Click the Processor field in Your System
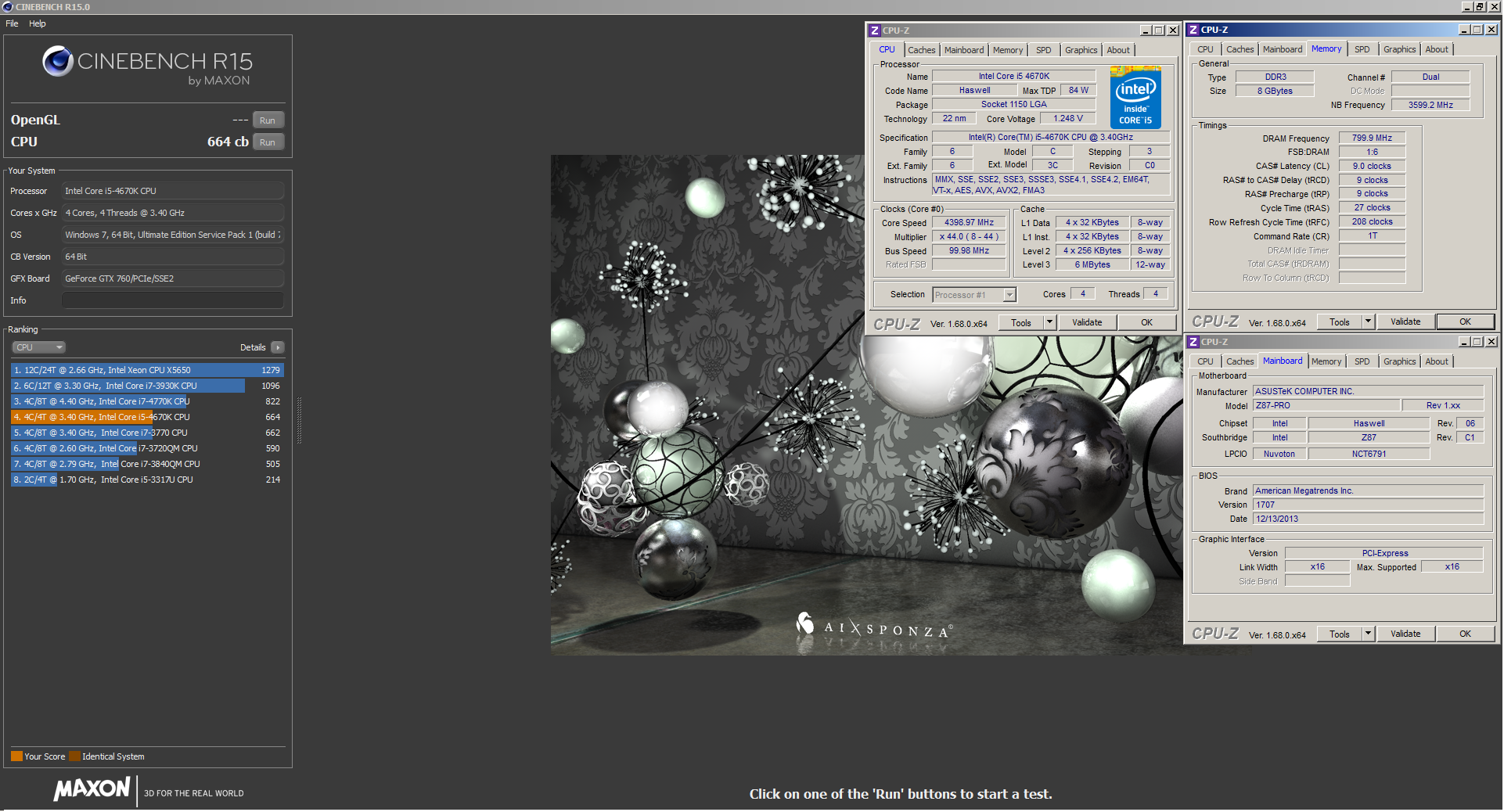 click(x=173, y=191)
